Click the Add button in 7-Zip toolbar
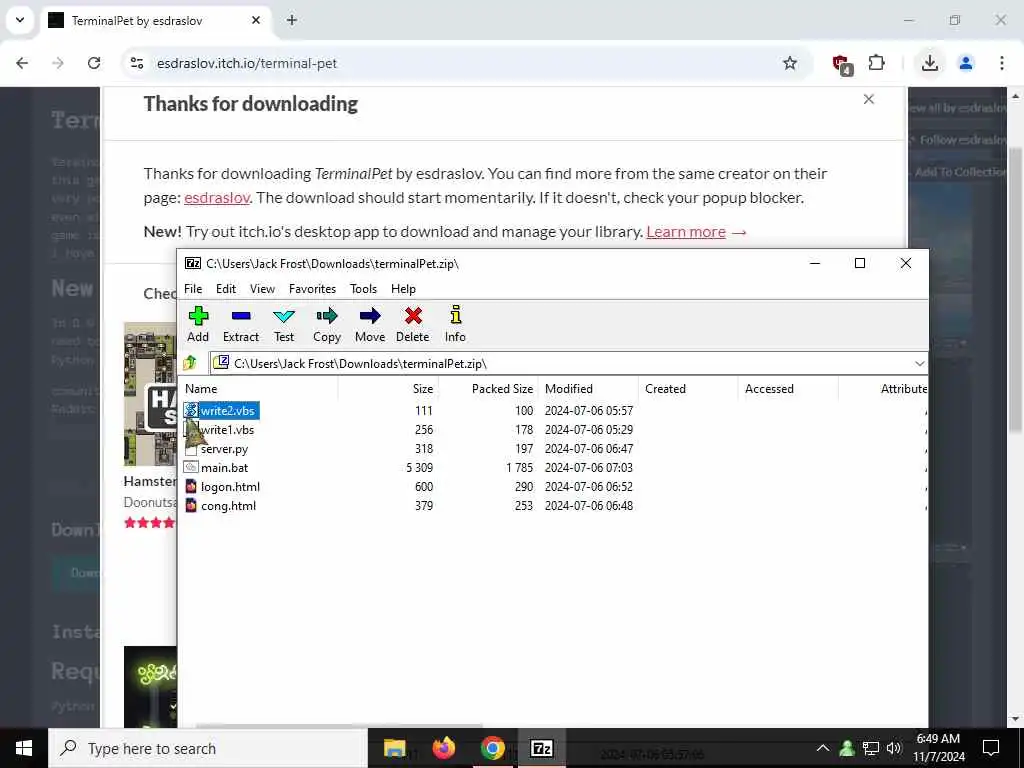Image resolution: width=1024 pixels, height=768 pixels. [x=198, y=325]
